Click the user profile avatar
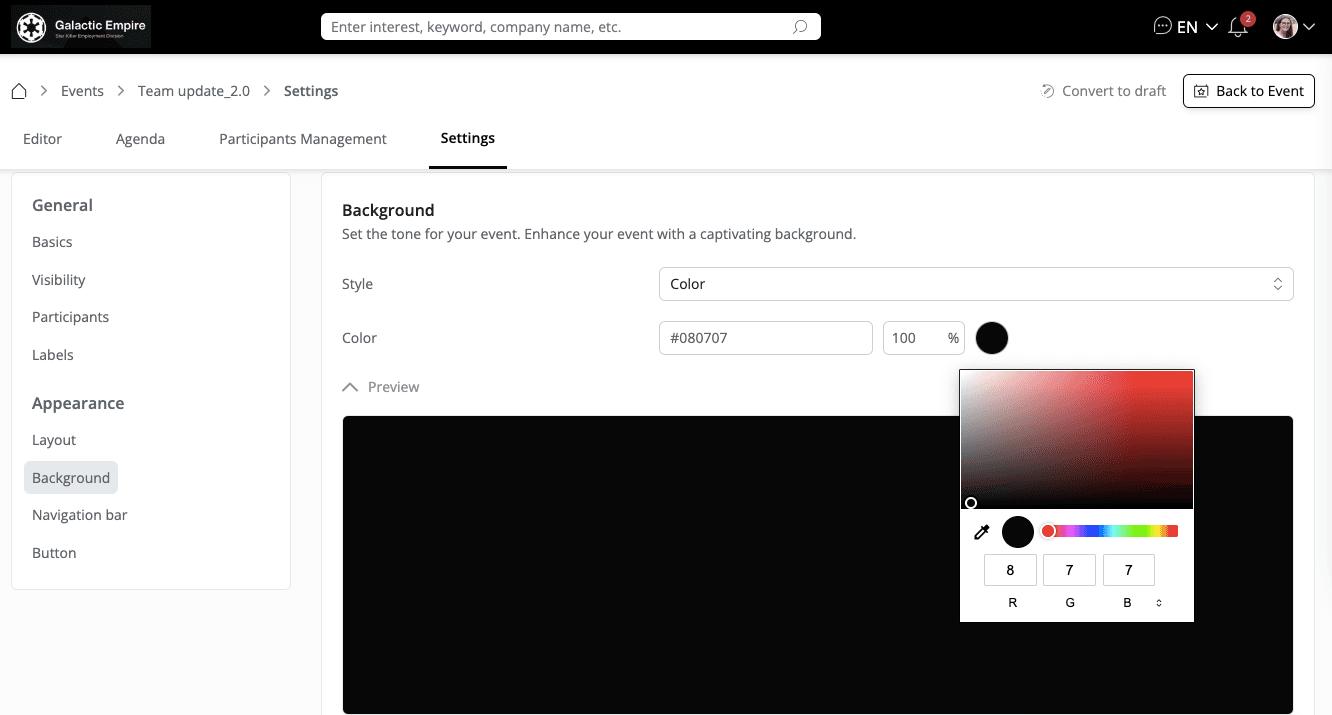The height and width of the screenshot is (715, 1332). tap(1285, 27)
